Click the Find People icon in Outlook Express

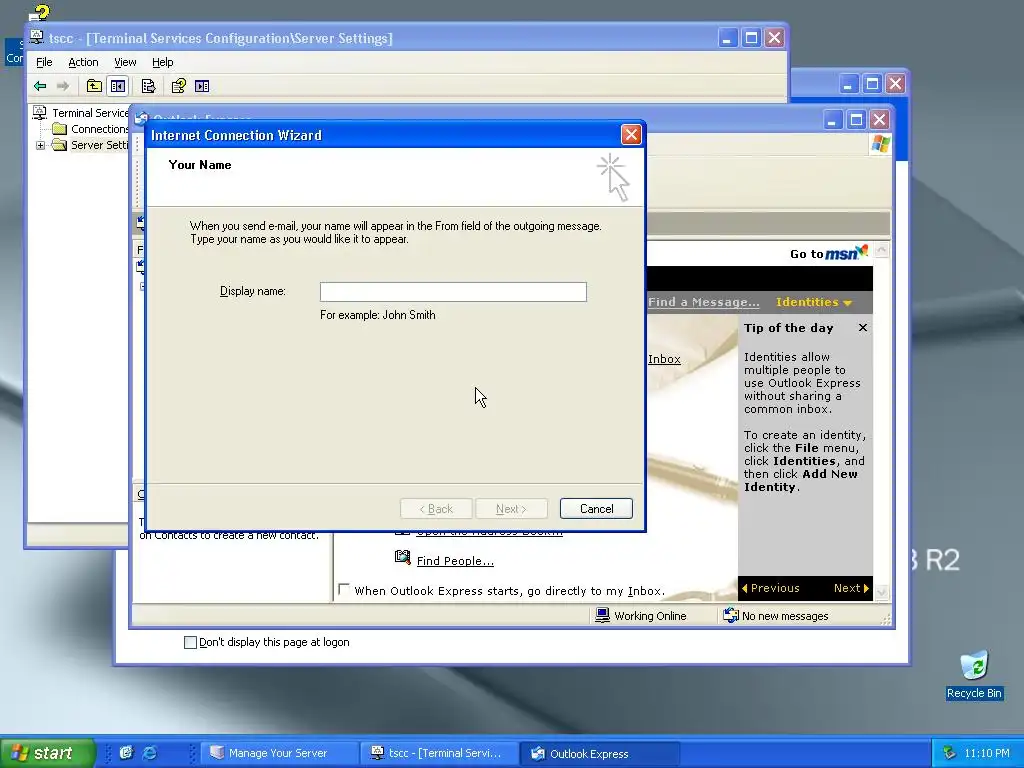tap(403, 558)
